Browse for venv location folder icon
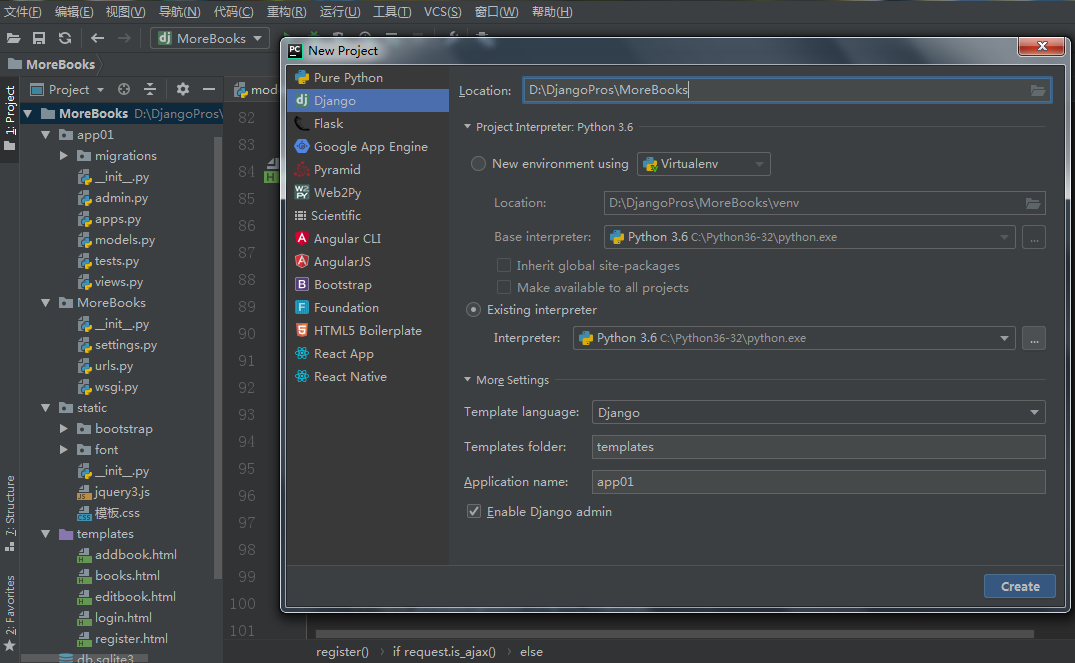Viewport: 1075px width, 663px height. [1032, 203]
